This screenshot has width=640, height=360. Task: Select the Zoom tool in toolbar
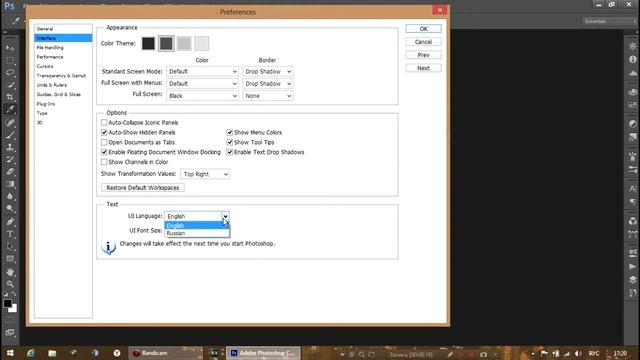[x=10, y=284]
